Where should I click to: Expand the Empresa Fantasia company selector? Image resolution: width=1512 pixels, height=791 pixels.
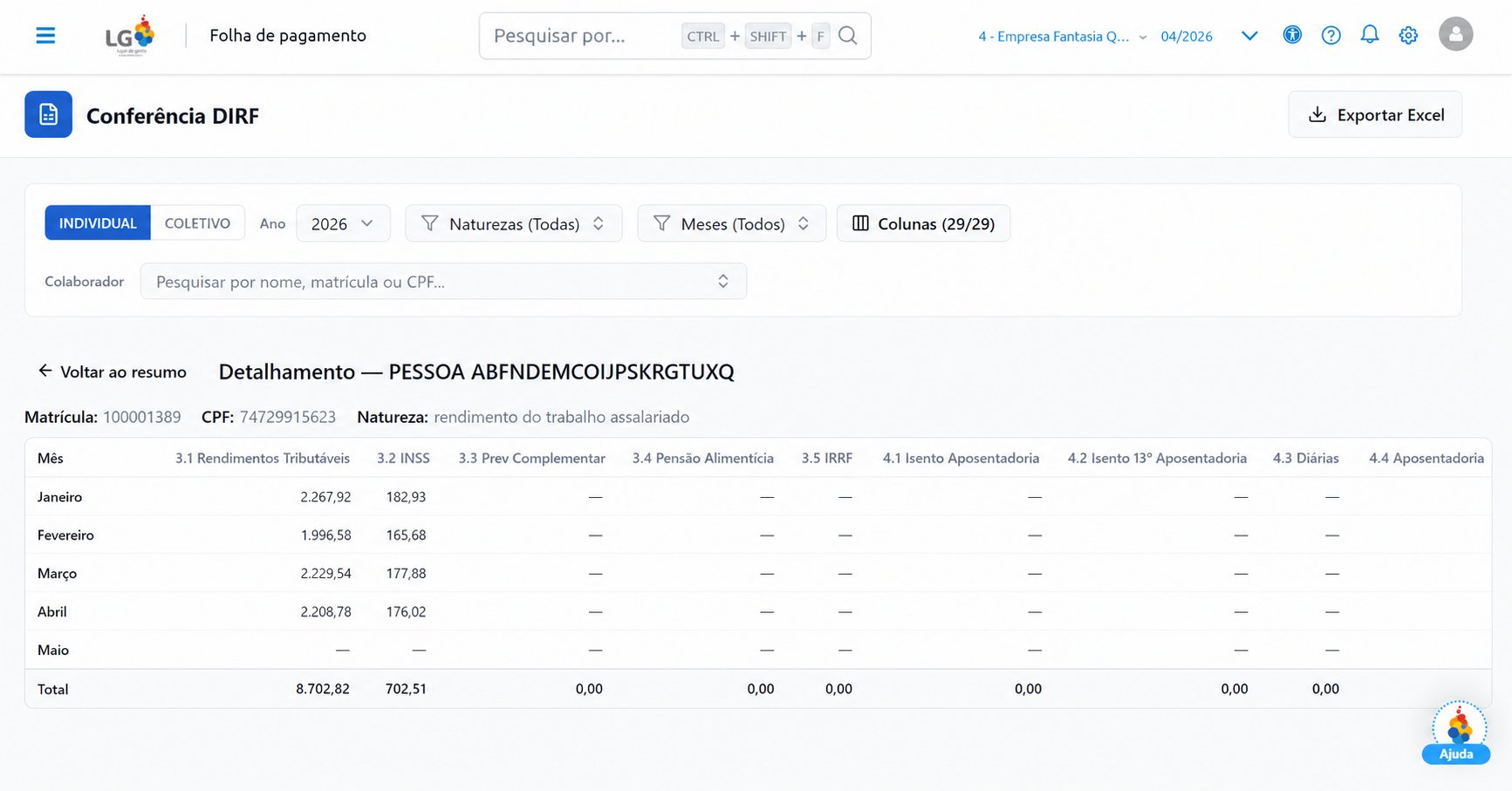click(1062, 37)
